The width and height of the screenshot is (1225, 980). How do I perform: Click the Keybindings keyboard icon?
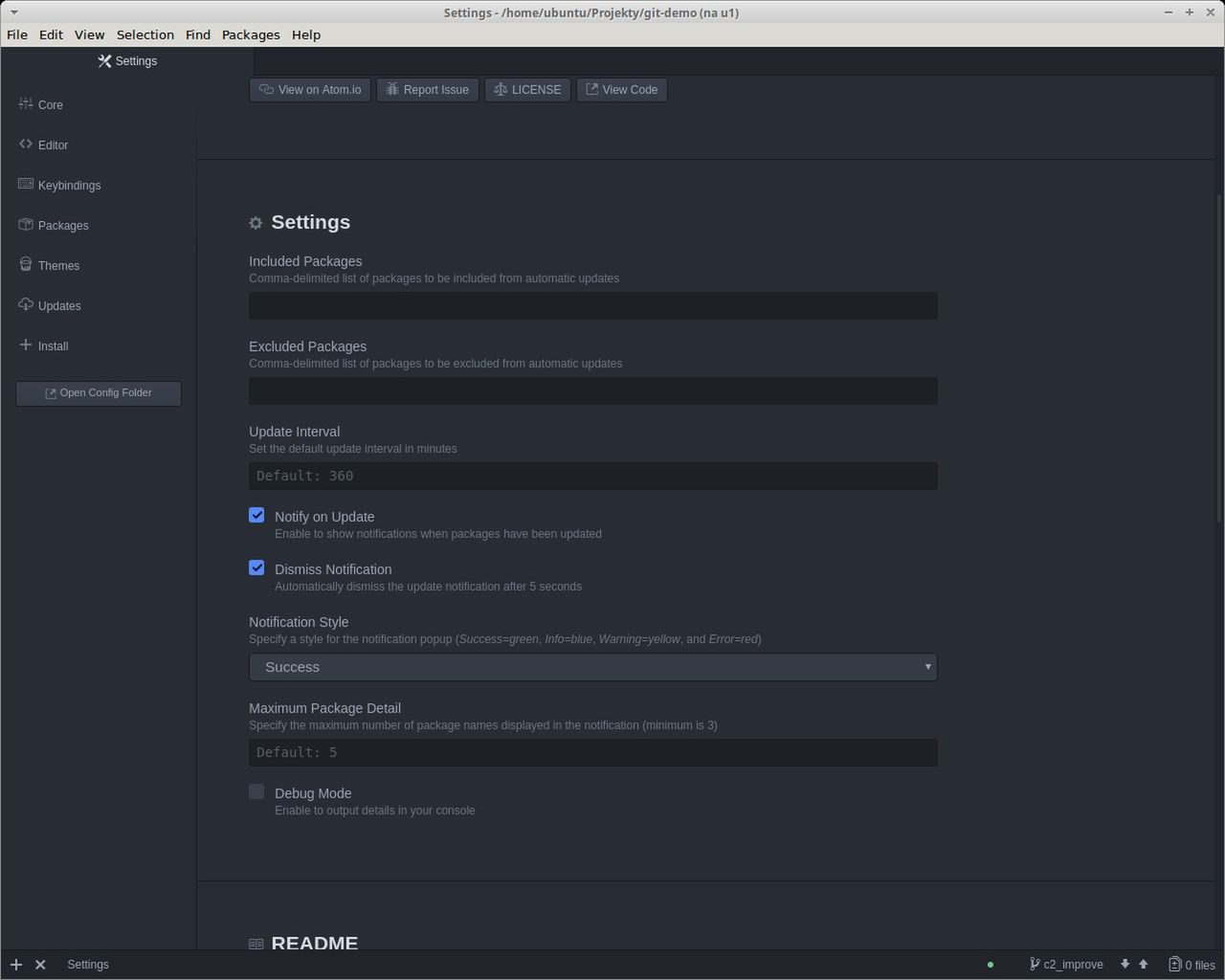pyautogui.click(x=26, y=184)
